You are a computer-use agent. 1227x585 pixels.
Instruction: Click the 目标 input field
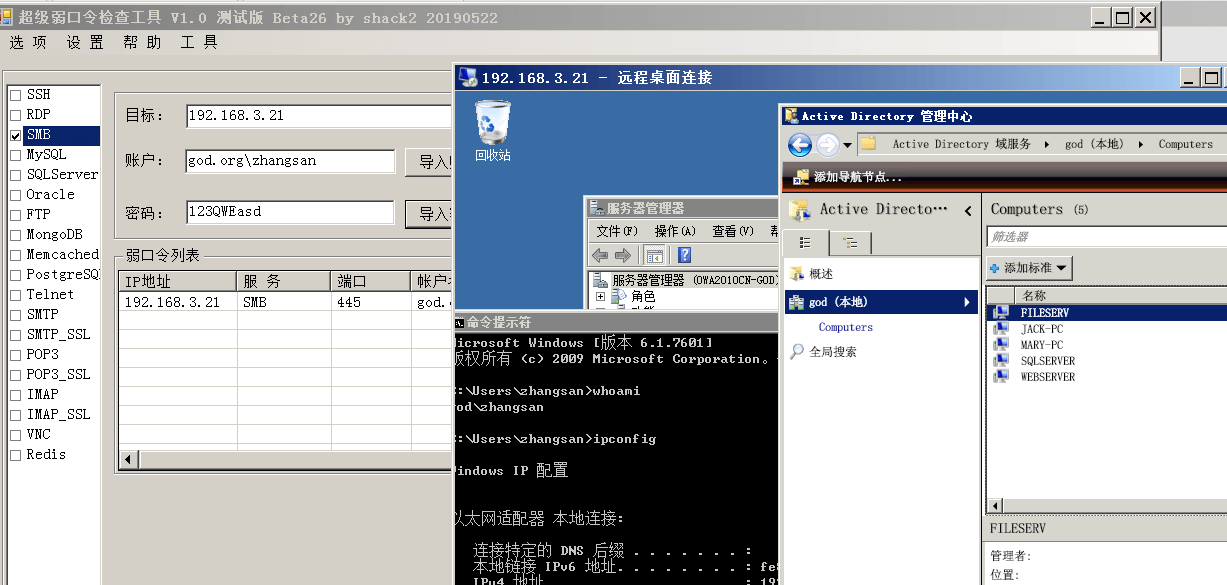pyautogui.click(x=319, y=116)
